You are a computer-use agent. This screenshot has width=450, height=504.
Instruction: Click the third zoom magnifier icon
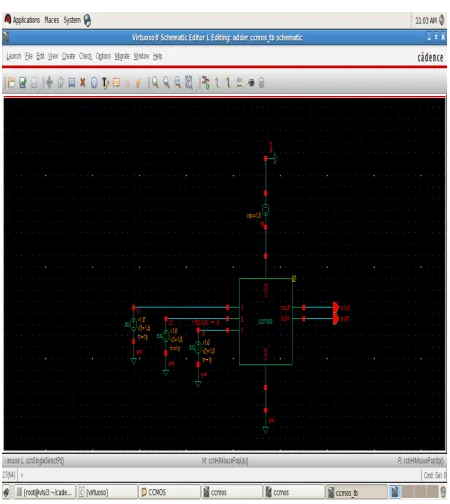[x=177, y=82]
